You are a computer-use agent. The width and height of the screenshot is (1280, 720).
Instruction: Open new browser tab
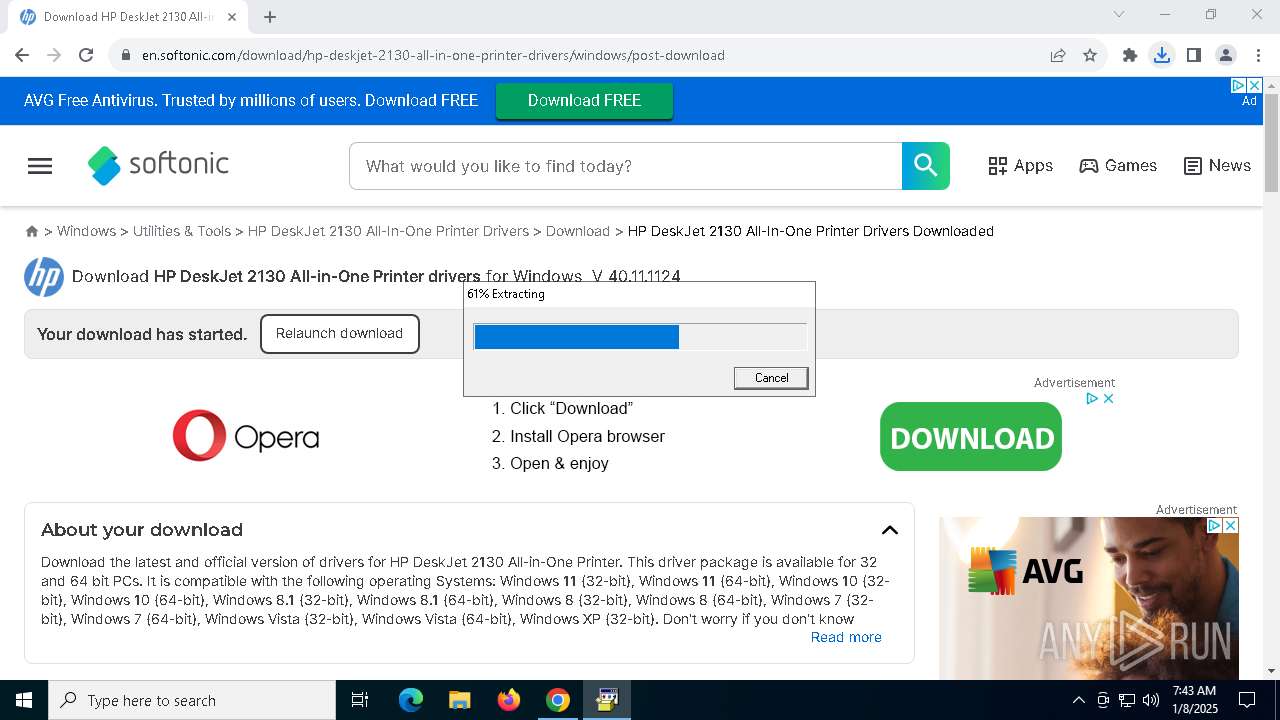coord(270,16)
